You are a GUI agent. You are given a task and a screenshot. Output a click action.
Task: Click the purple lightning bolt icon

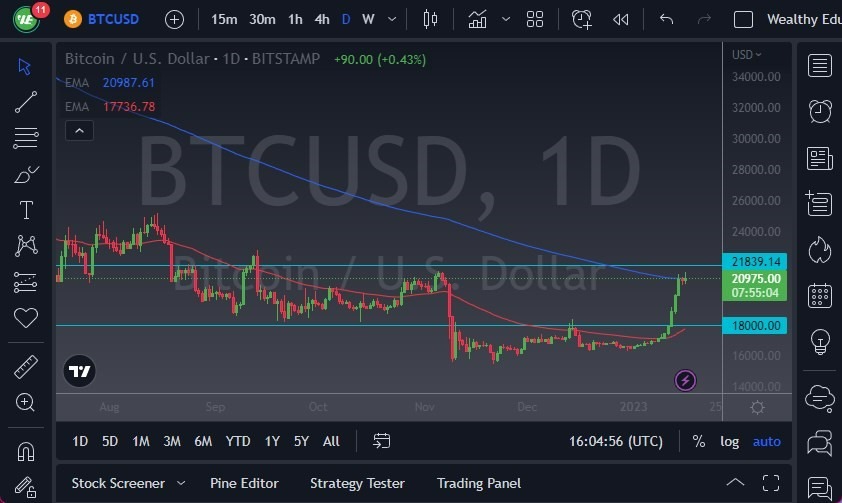click(x=685, y=381)
